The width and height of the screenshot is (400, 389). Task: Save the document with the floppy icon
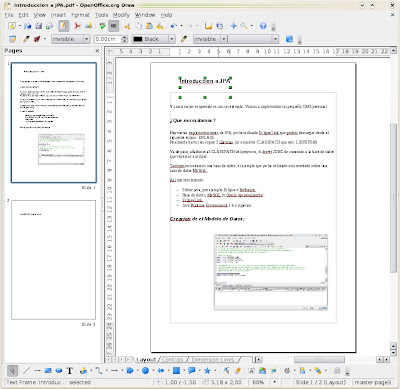[x=39, y=26]
